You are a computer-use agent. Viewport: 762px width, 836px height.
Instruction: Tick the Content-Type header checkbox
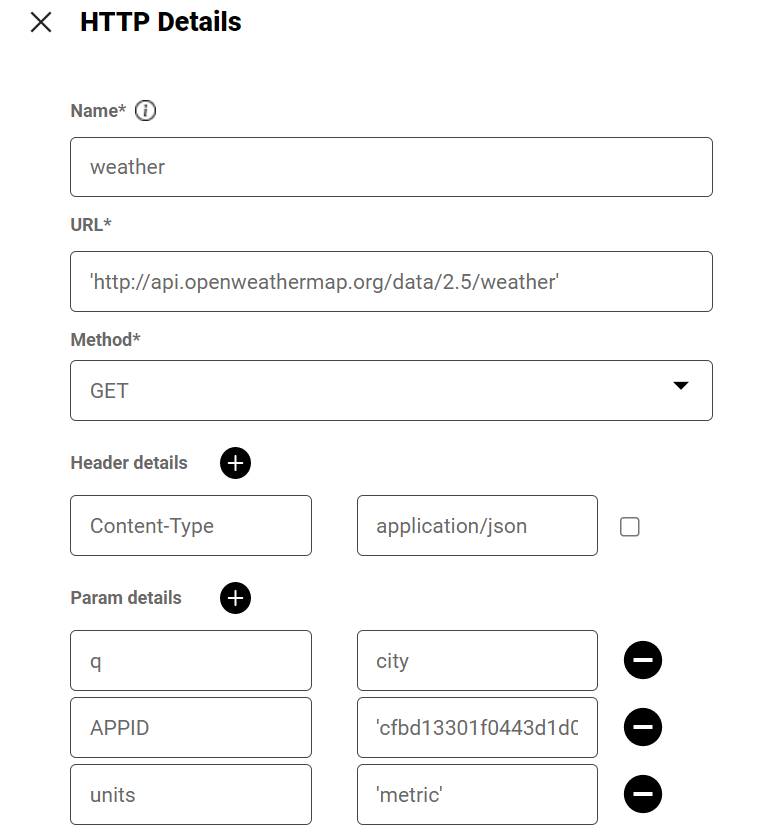click(630, 526)
